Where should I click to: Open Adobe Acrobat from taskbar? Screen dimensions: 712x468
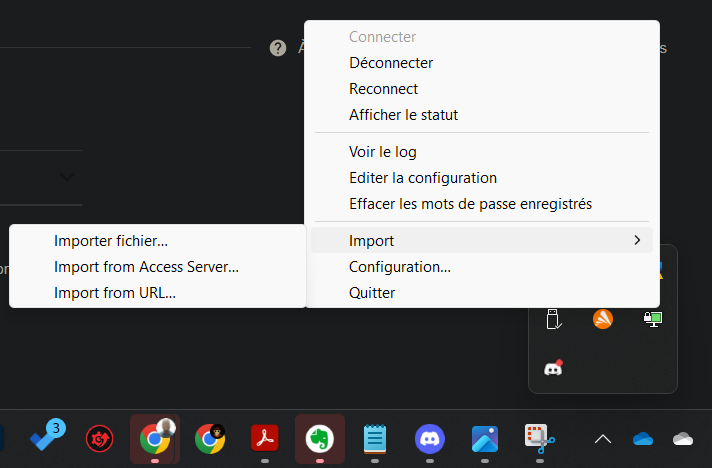click(x=265, y=438)
